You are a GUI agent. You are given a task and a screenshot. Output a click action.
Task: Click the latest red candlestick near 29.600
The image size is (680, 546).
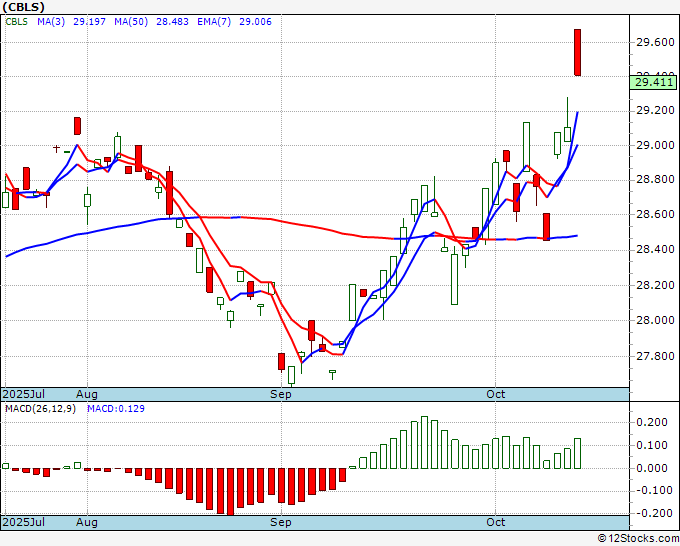(x=578, y=52)
